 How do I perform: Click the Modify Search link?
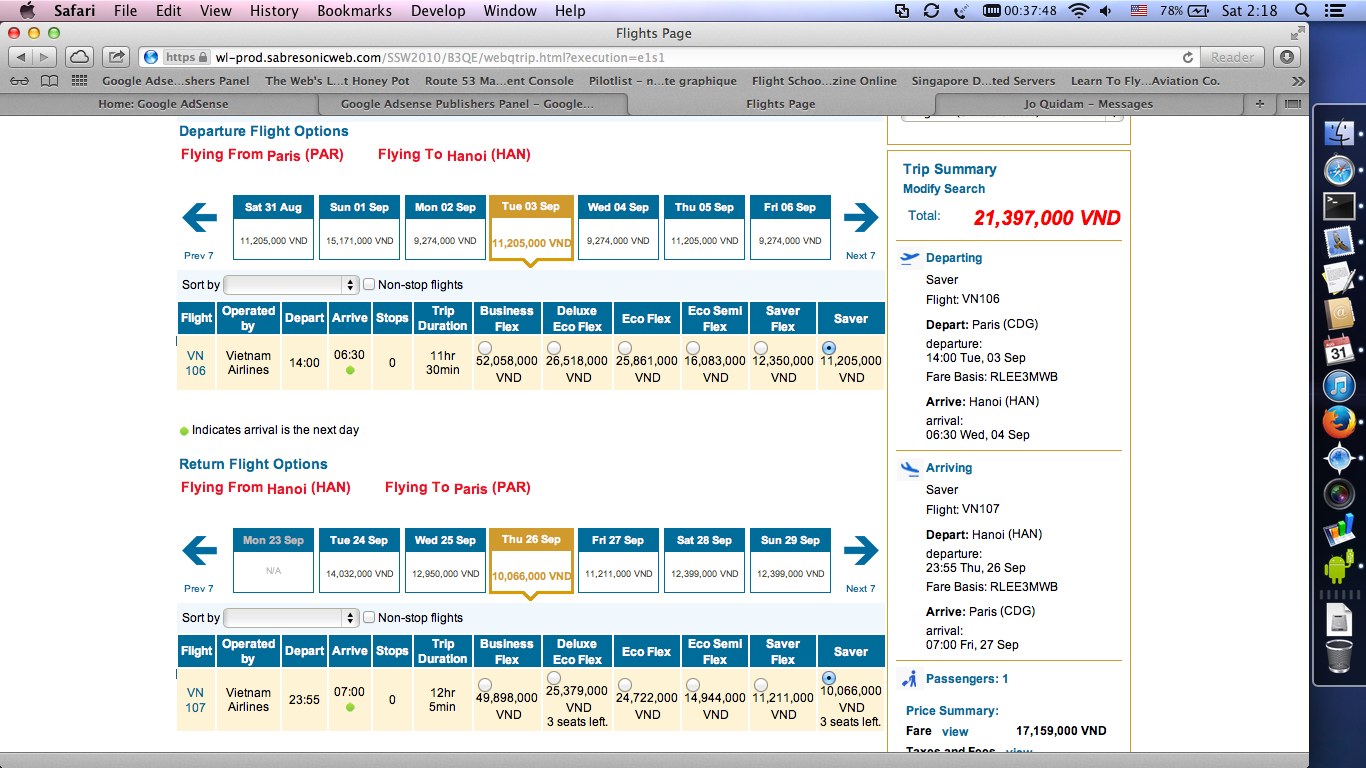pos(944,188)
